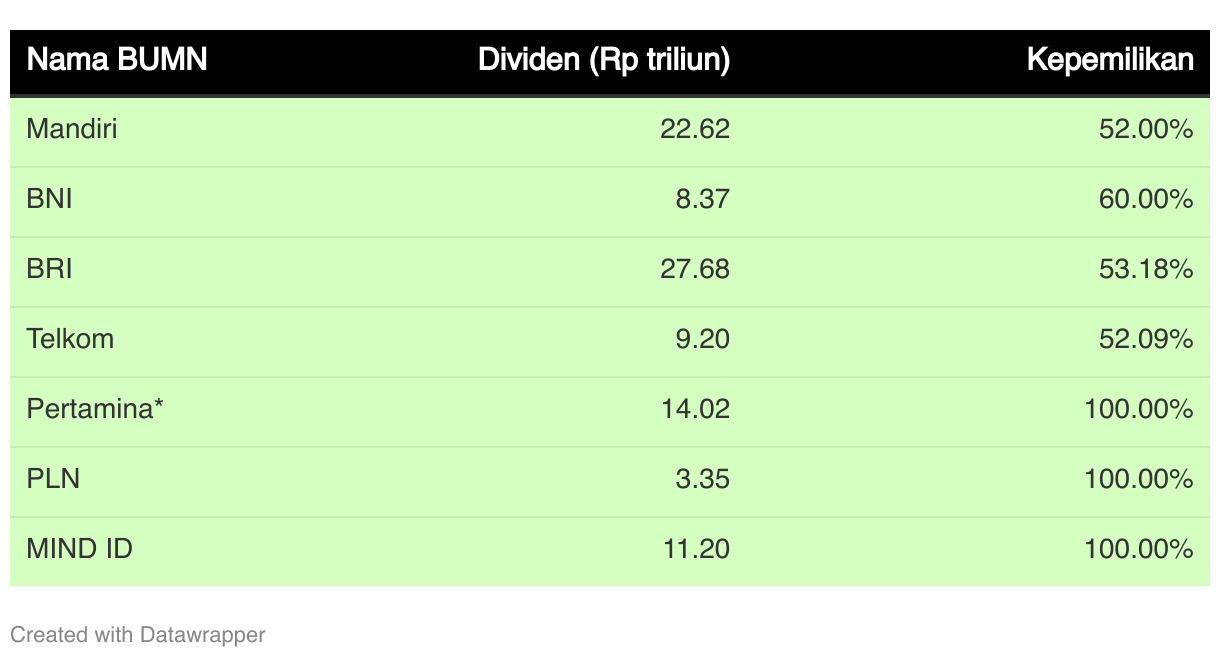This screenshot has width=1220, height=658.
Task: Select the PLN row name
Action: tap(53, 479)
